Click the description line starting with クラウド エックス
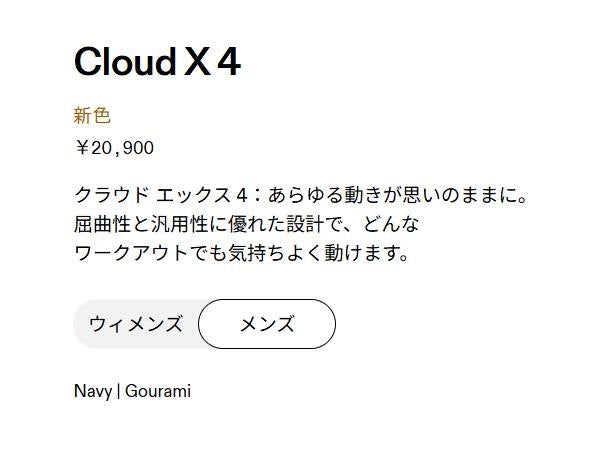 [x=300, y=194]
